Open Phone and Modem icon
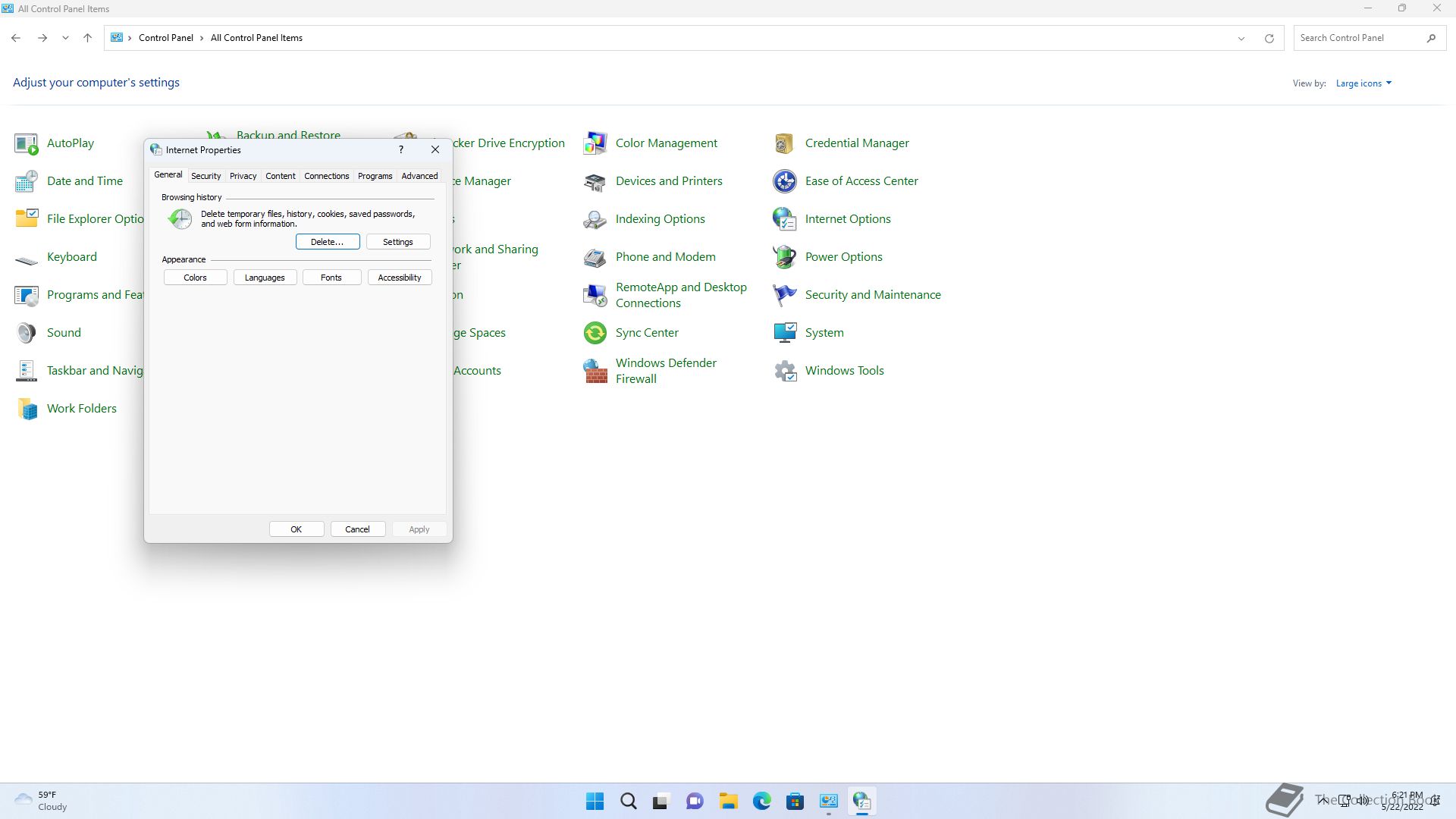The height and width of the screenshot is (819, 1456). [x=595, y=257]
